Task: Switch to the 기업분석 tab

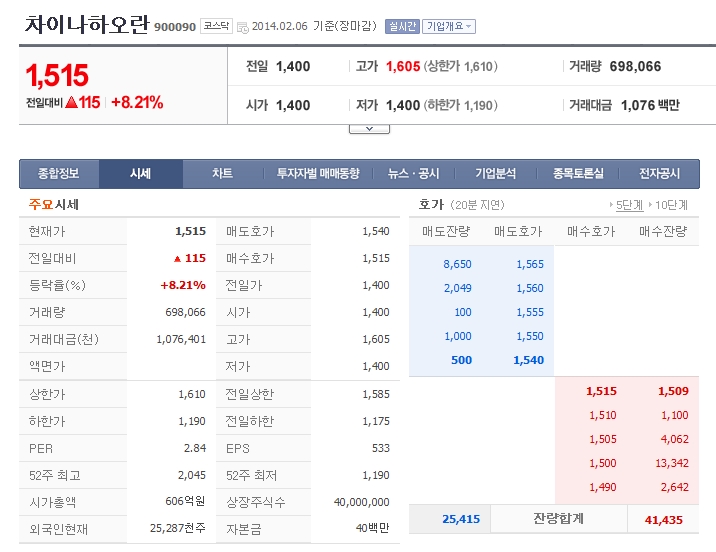Action: [x=495, y=173]
